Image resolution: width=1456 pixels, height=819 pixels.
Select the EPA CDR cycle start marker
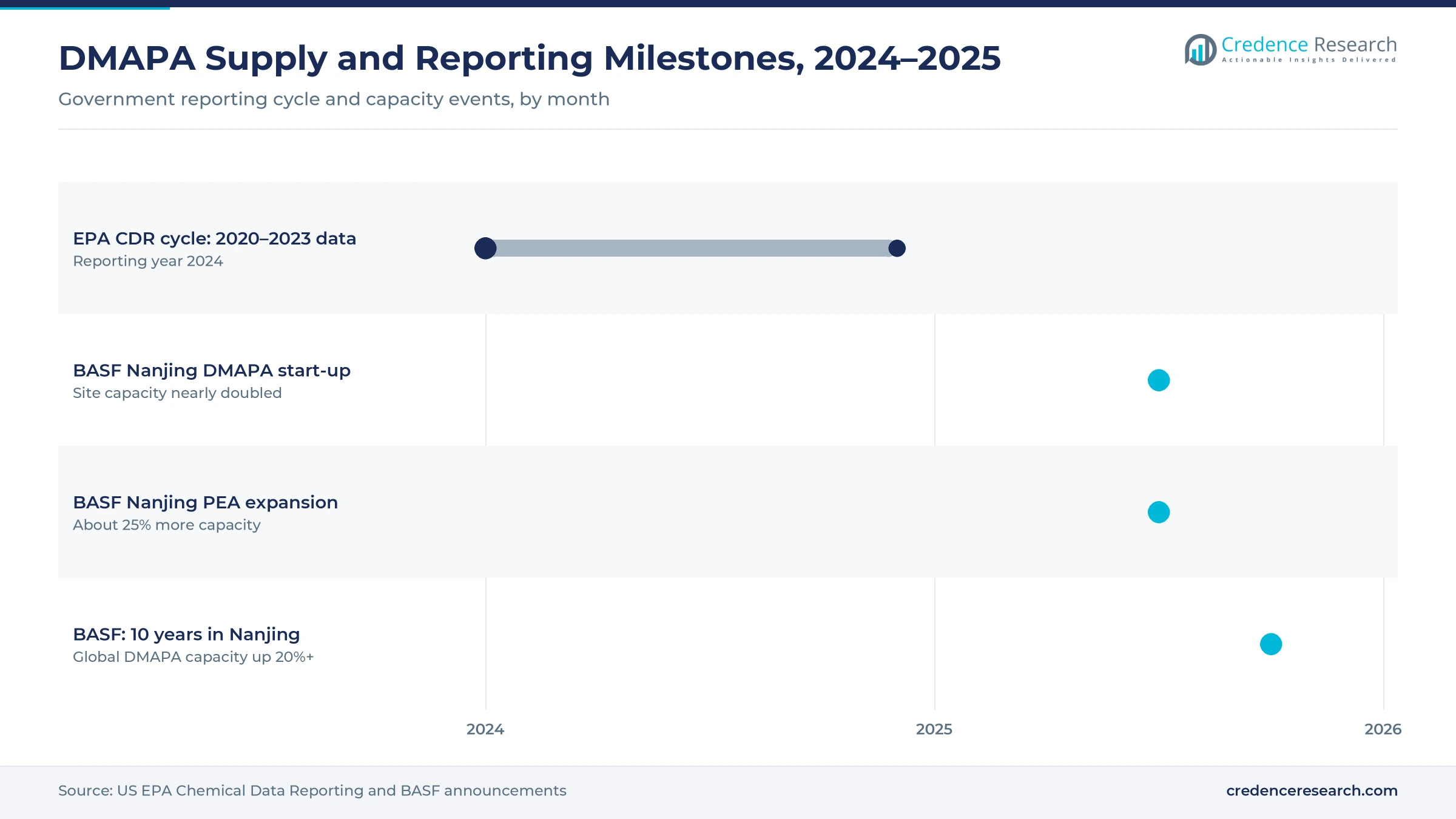[485, 248]
